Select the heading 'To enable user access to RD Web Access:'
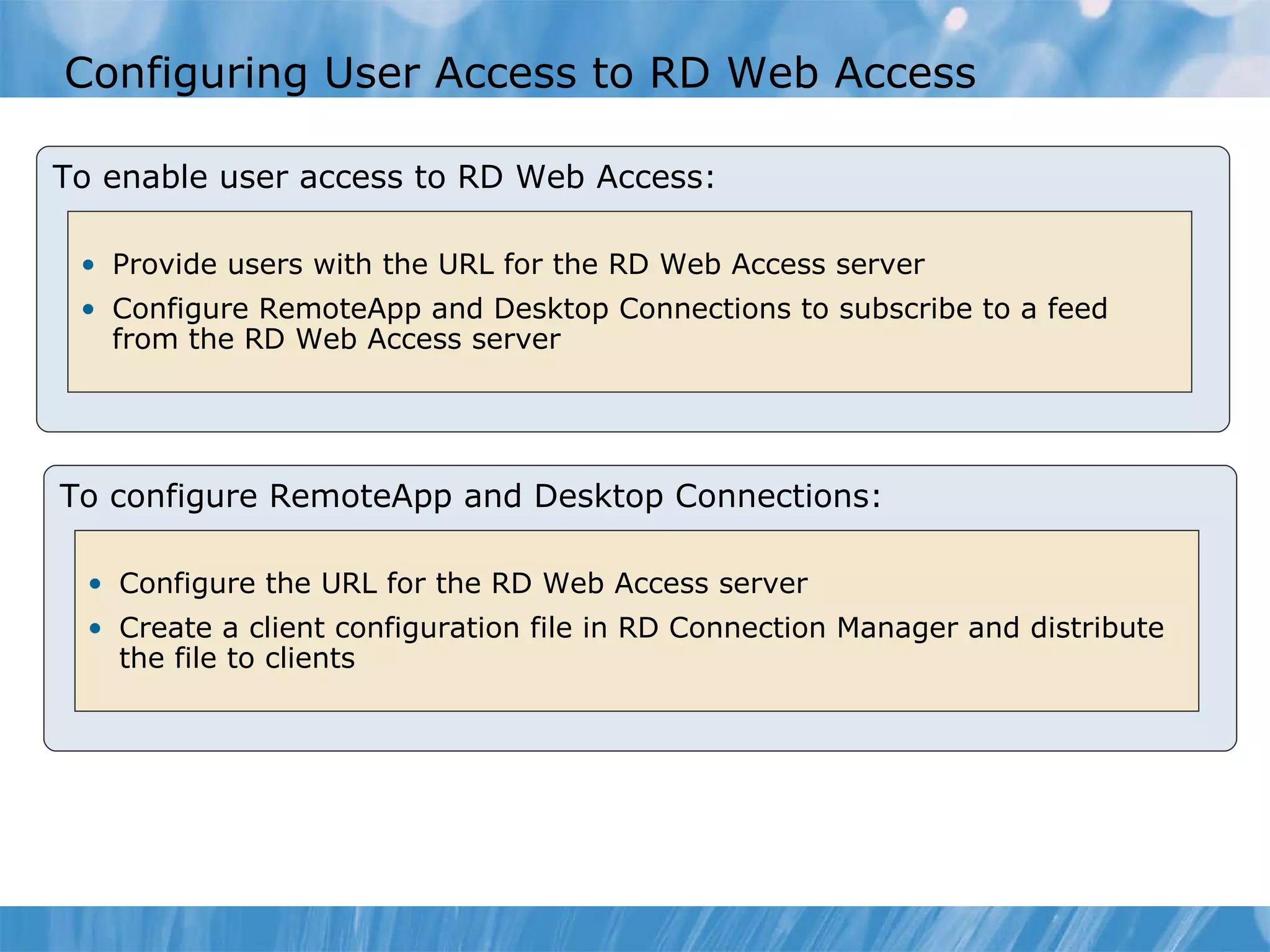Image resolution: width=1270 pixels, height=952 pixels. point(384,177)
